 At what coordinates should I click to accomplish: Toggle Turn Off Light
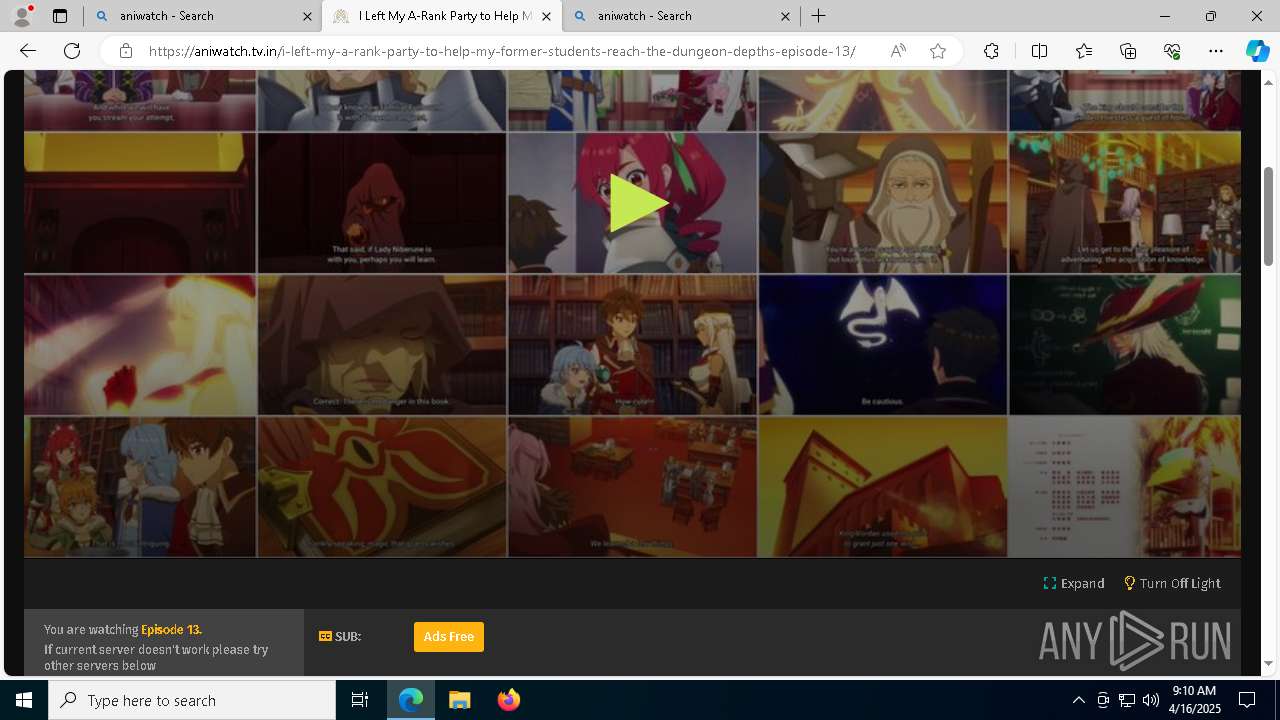pos(1172,583)
